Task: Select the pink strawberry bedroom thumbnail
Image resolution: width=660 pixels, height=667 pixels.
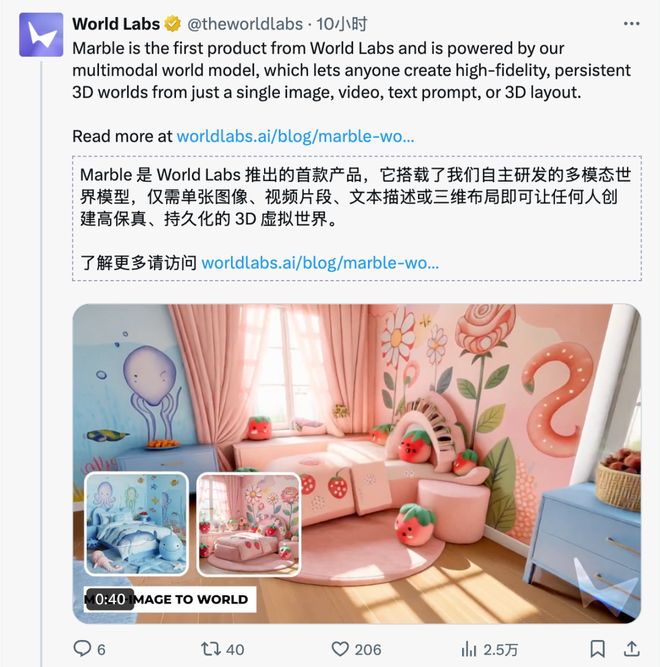Action: coord(249,524)
